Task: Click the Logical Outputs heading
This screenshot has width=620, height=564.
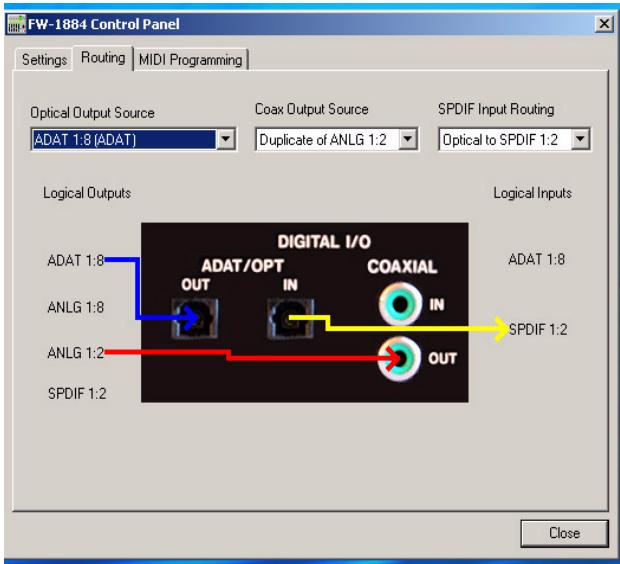Action: click(x=87, y=193)
